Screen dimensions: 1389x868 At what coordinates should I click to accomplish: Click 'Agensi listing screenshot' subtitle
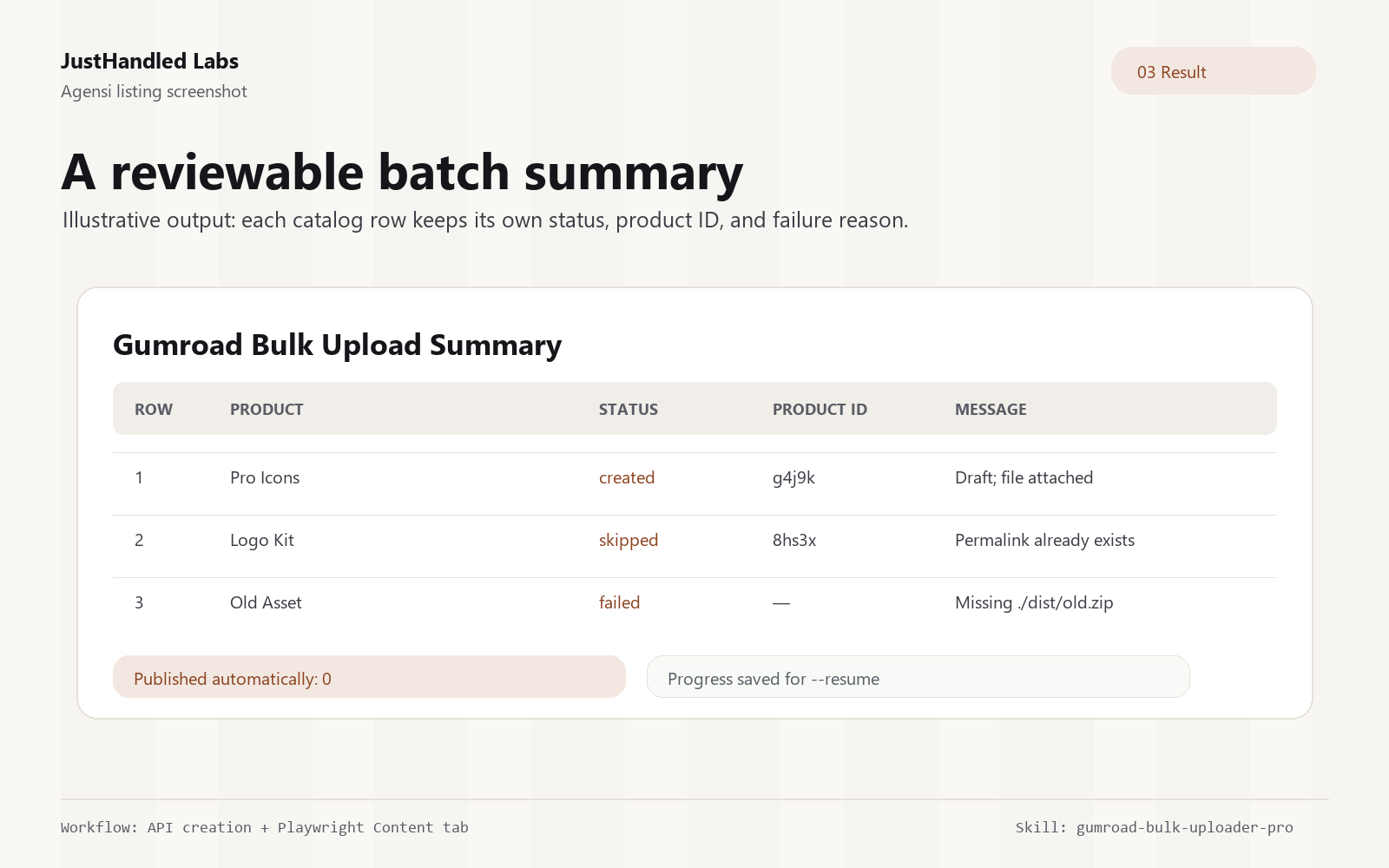click(154, 91)
